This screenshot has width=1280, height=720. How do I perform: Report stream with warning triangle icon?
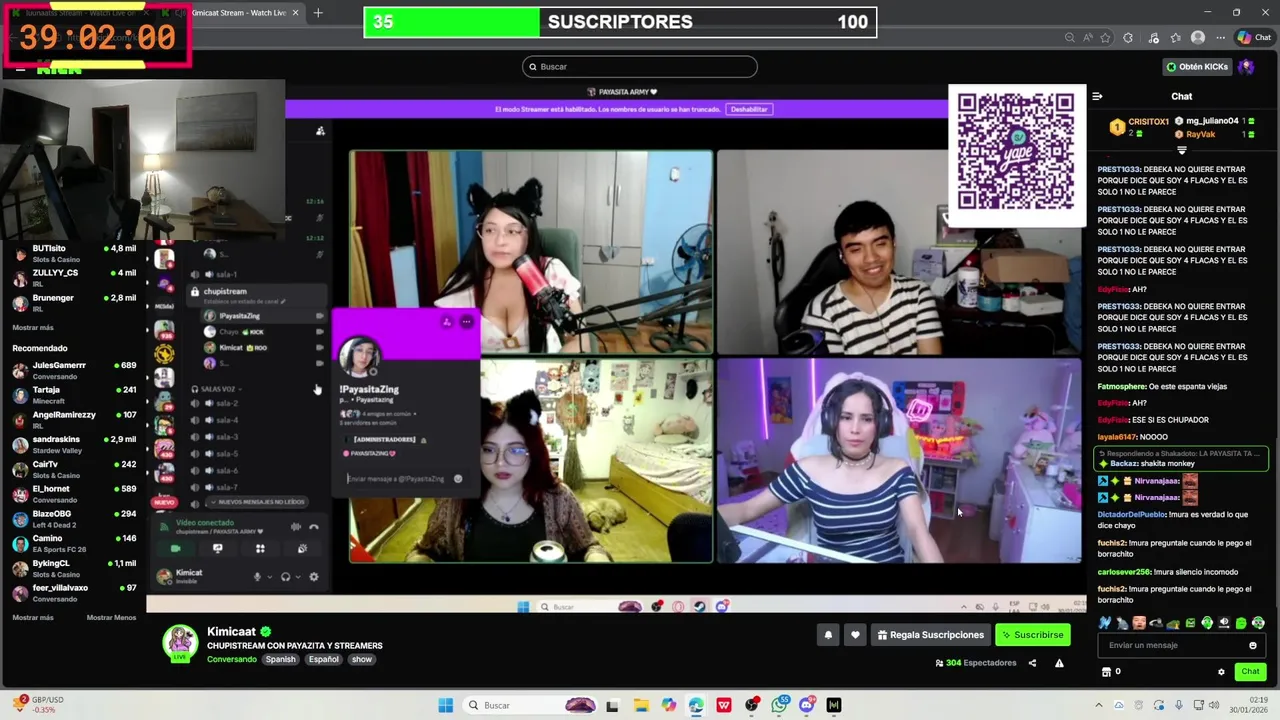tap(1059, 663)
